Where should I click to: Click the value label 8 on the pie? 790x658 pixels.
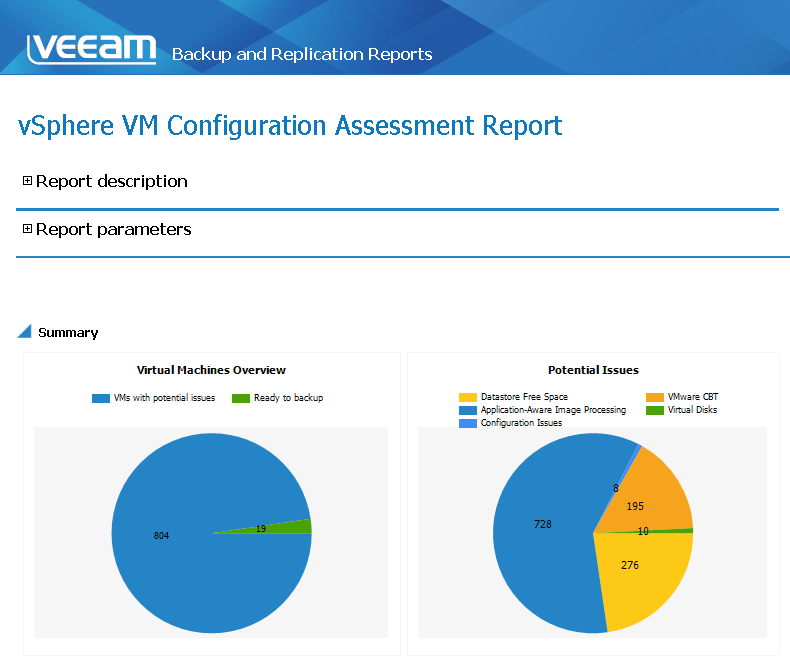616,488
